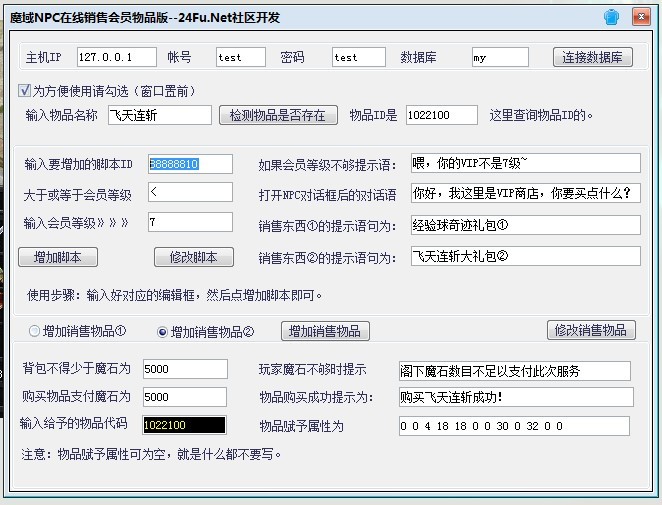The width and height of the screenshot is (662, 505).
Task: Click the 密码 password input field
Action: (359, 57)
